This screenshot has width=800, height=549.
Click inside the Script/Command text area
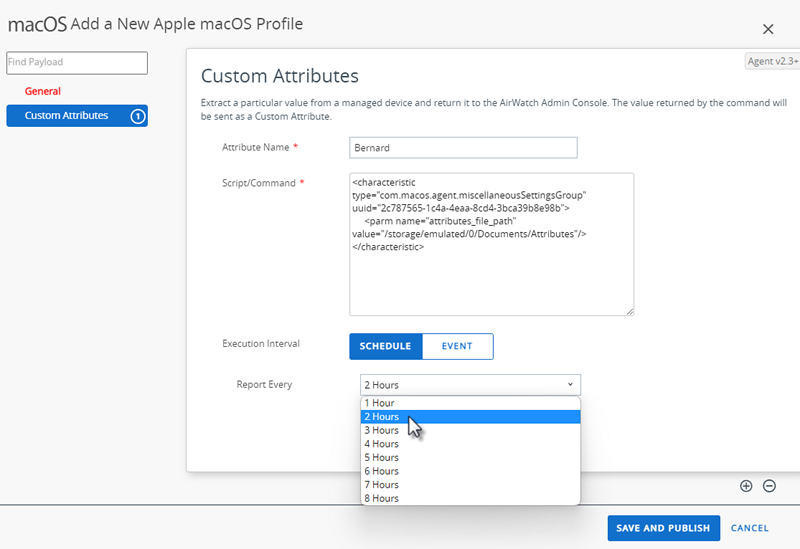tap(491, 244)
